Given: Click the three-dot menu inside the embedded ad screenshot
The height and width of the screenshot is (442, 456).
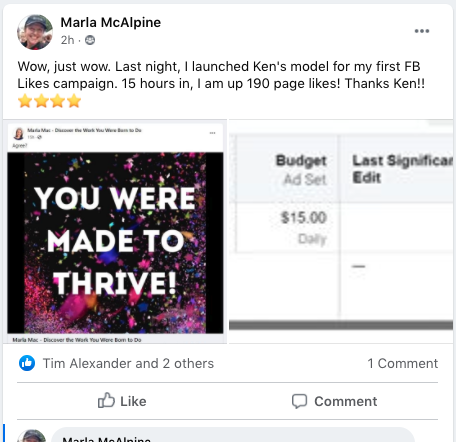Looking at the screenshot, I should [212, 133].
